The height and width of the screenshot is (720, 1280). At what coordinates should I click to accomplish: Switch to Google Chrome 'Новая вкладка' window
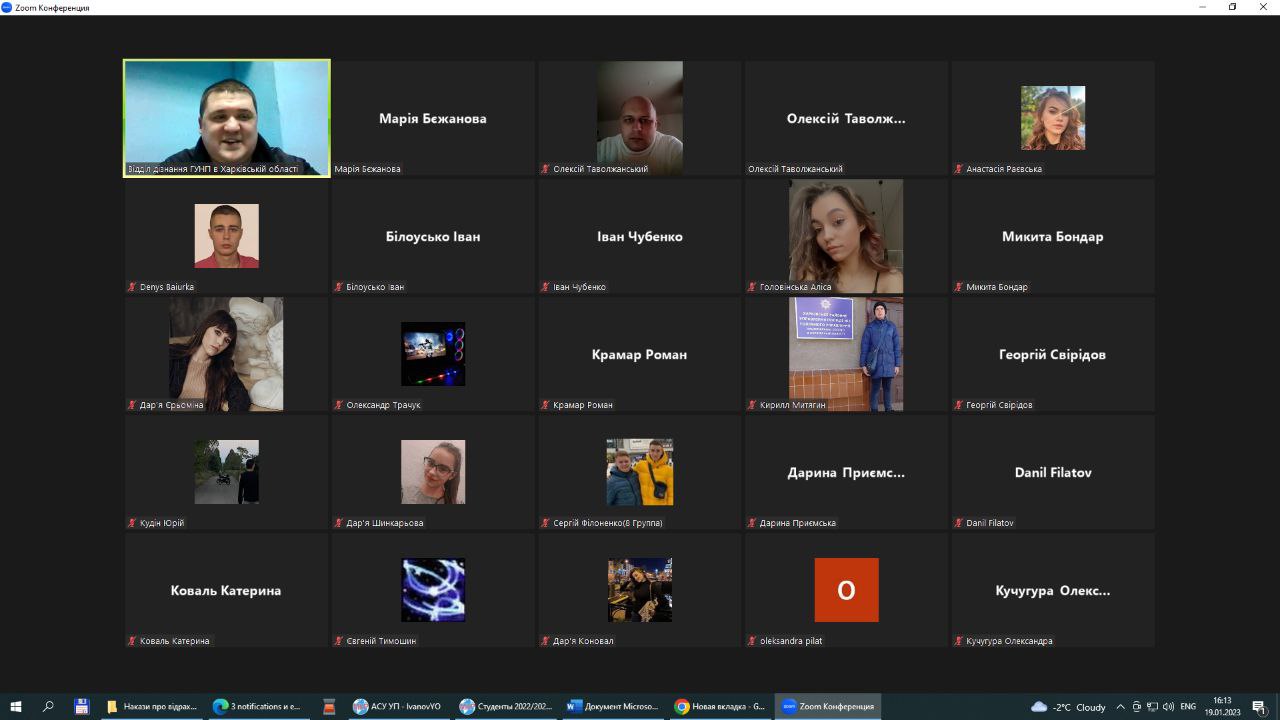coord(720,706)
